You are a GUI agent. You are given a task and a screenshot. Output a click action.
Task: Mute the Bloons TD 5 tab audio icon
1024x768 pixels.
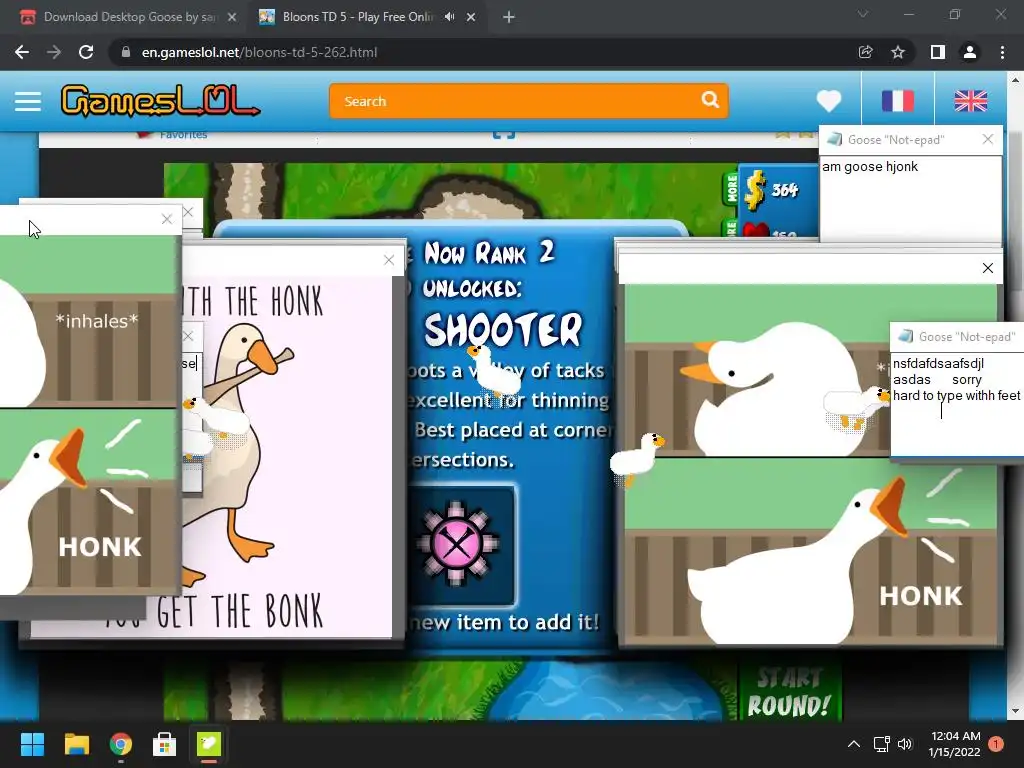(x=449, y=17)
